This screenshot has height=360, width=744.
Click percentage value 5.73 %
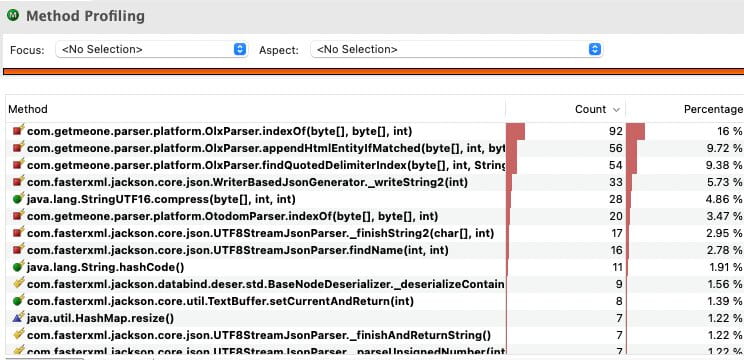[x=724, y=182]
